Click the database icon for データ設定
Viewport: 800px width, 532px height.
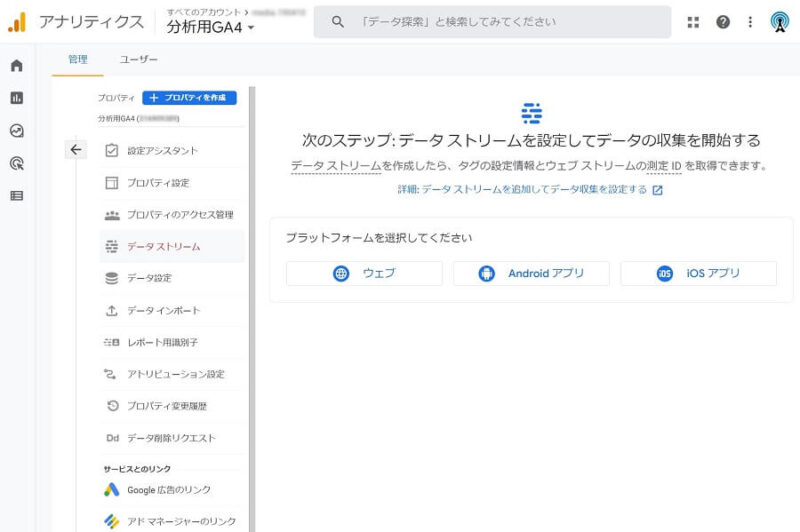point(112,278)
